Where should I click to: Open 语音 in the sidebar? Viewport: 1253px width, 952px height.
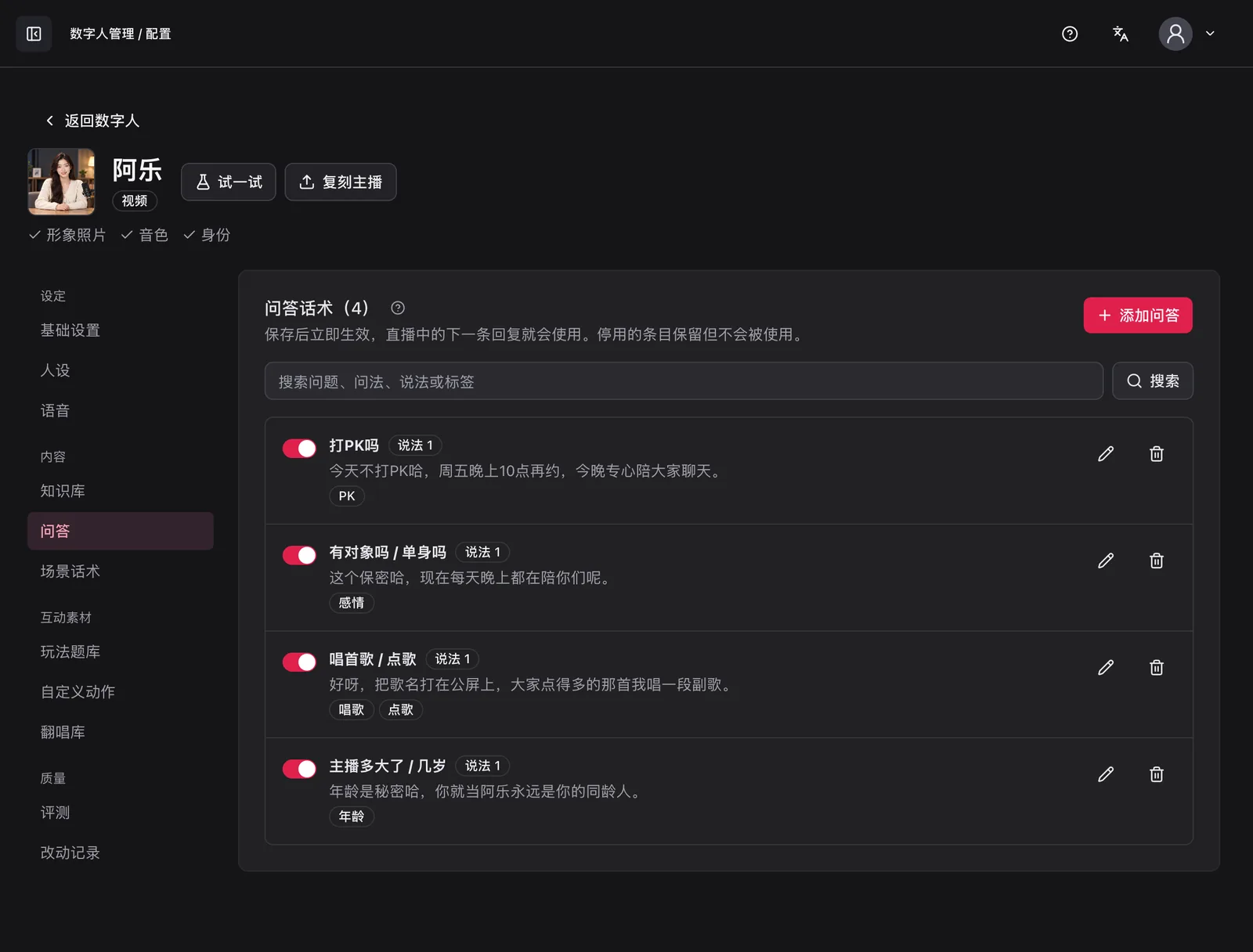pos(121,411)
